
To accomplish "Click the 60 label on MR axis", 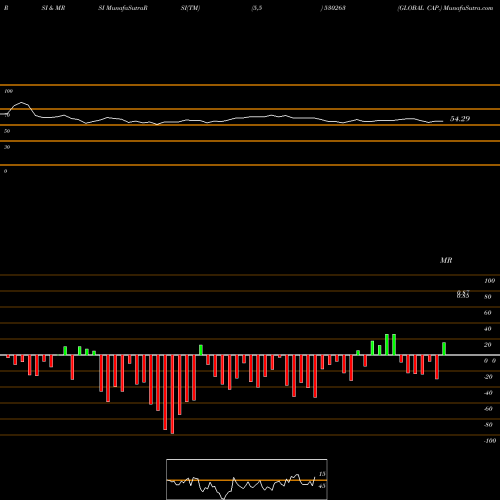I will pos(488,313).
